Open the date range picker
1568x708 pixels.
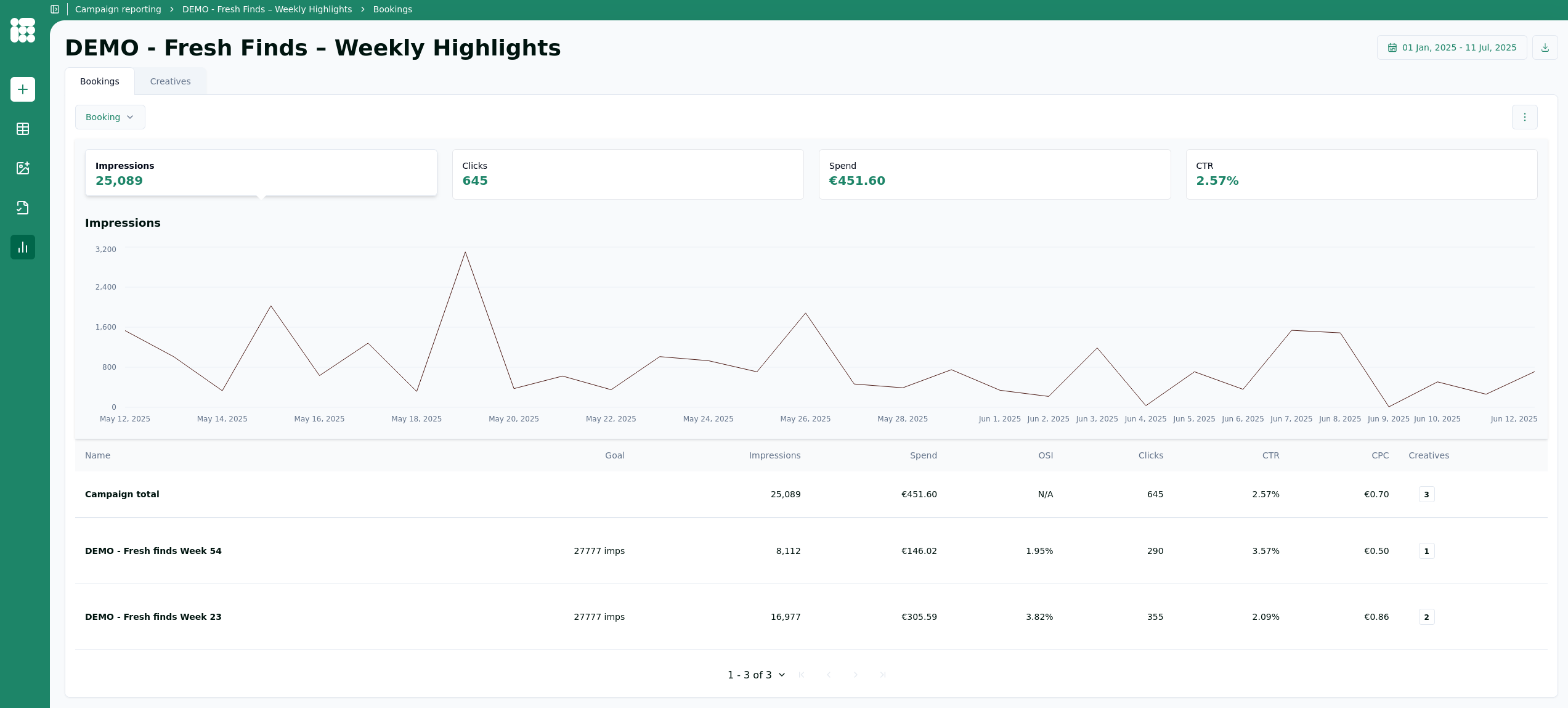1452,47
